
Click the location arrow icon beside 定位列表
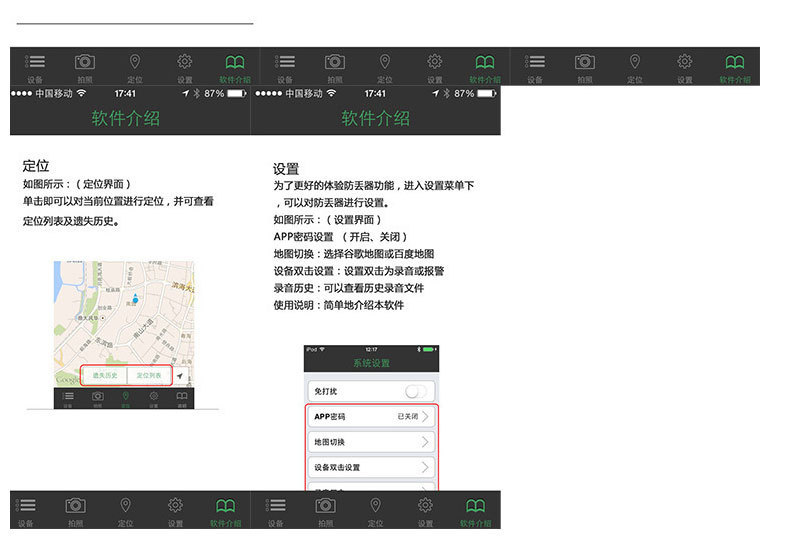(x=181, y=377)
